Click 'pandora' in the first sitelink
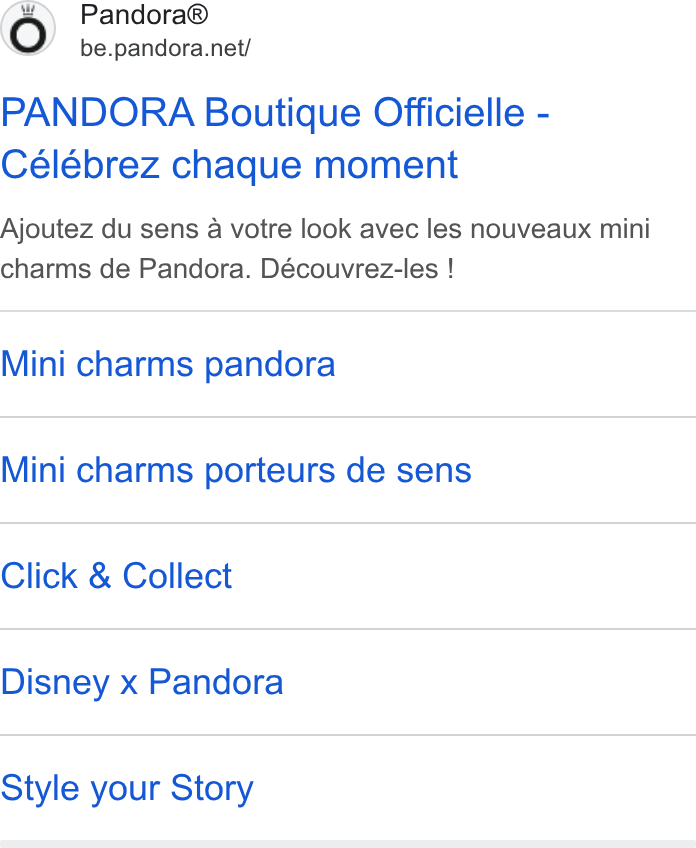This screenshot has width=696, height=848. [270, 366]
